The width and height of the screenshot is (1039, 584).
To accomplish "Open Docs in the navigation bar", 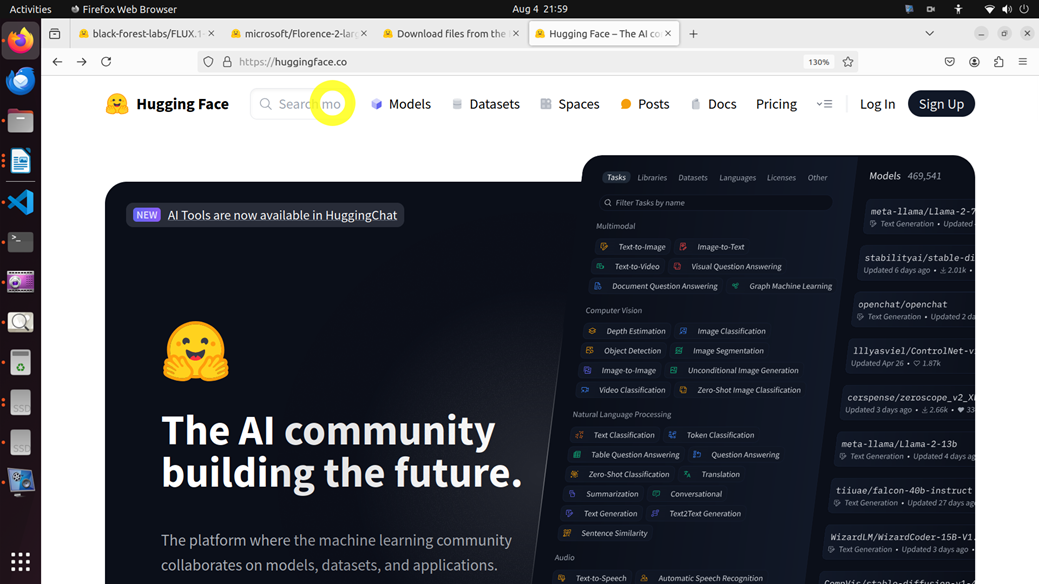I will coord(714,104).
